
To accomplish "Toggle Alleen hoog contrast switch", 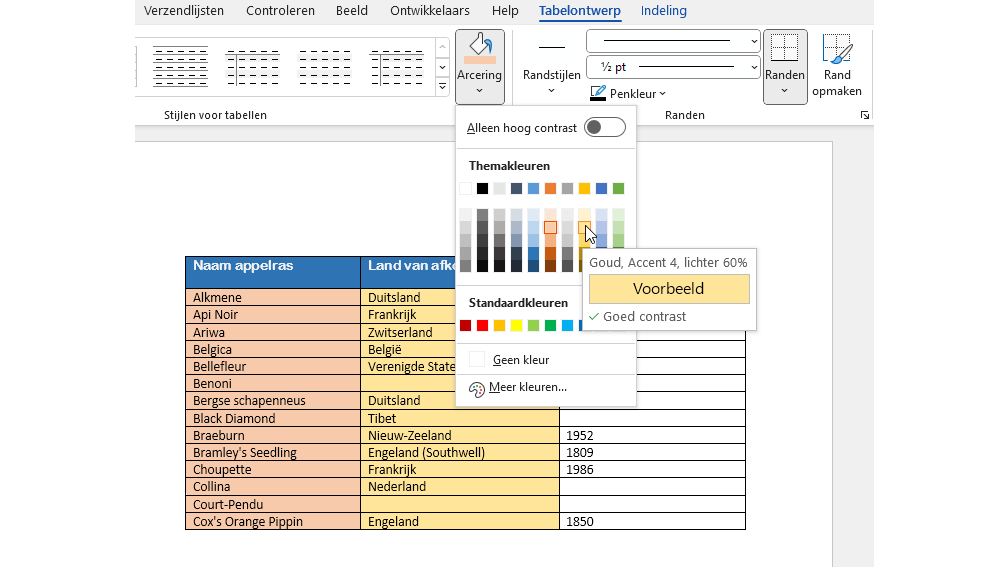I will [605, 127].
